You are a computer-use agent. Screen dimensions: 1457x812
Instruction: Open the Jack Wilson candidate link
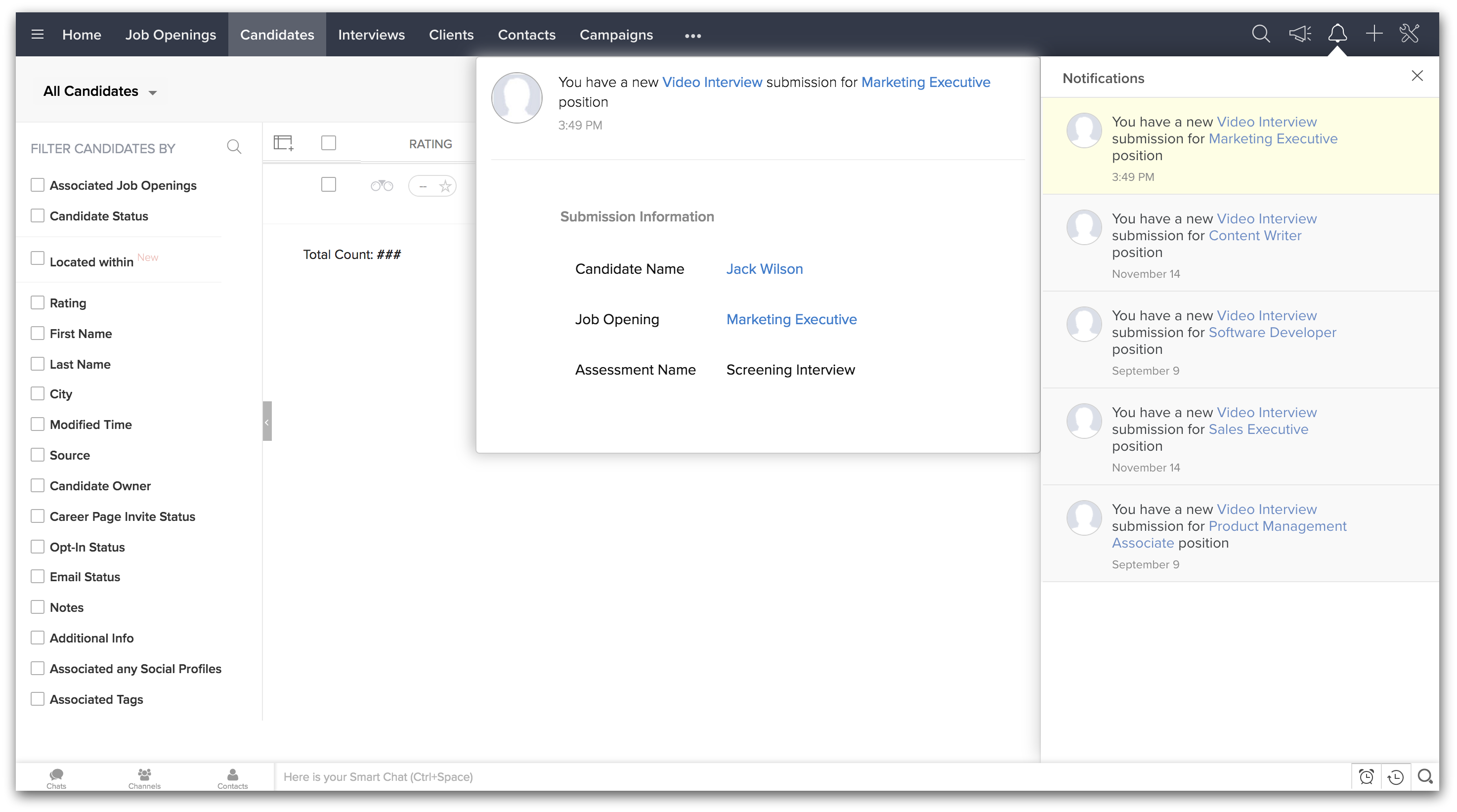pyautogui.click(x=764, y=269)
